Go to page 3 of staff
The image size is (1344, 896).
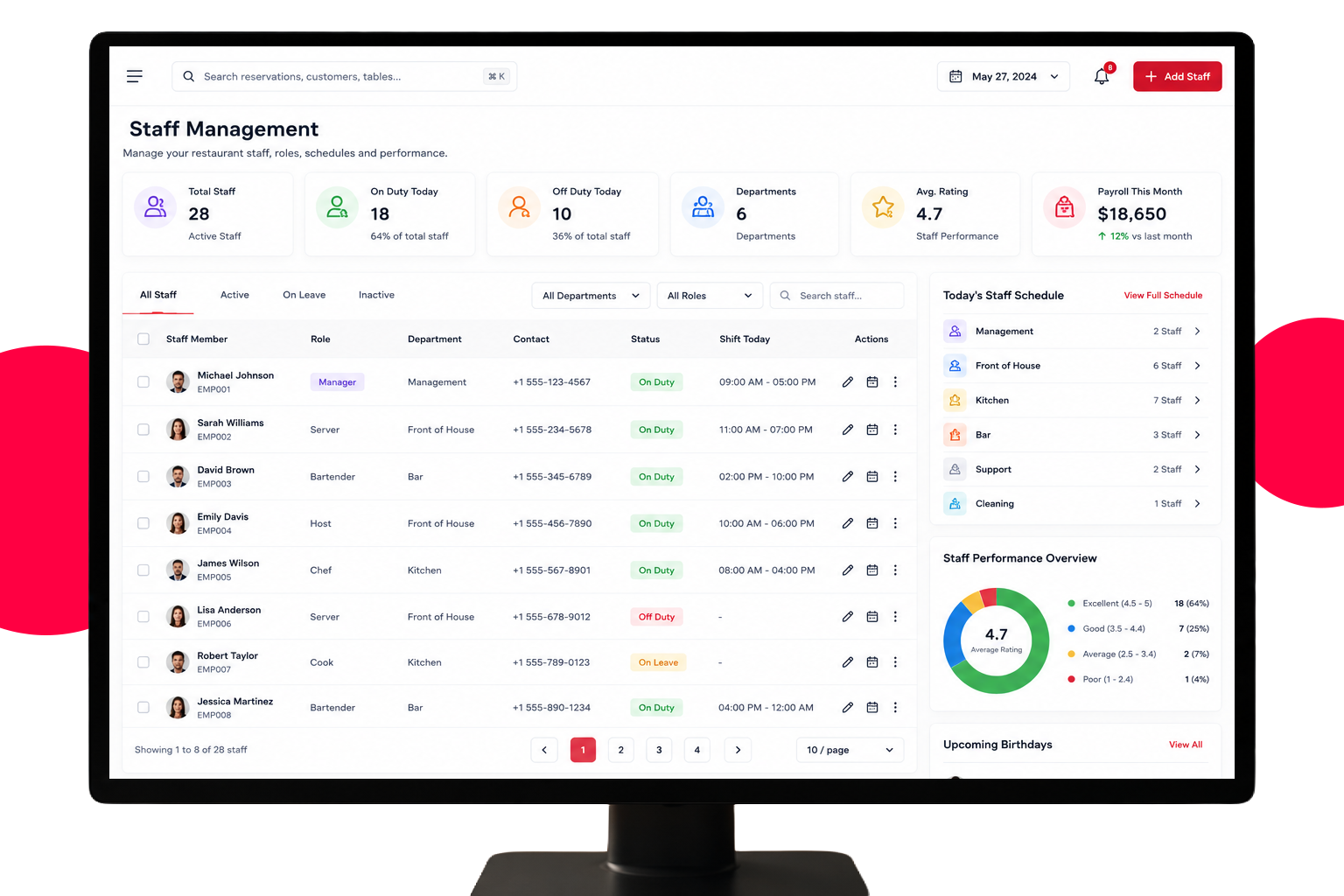(659, 750)
